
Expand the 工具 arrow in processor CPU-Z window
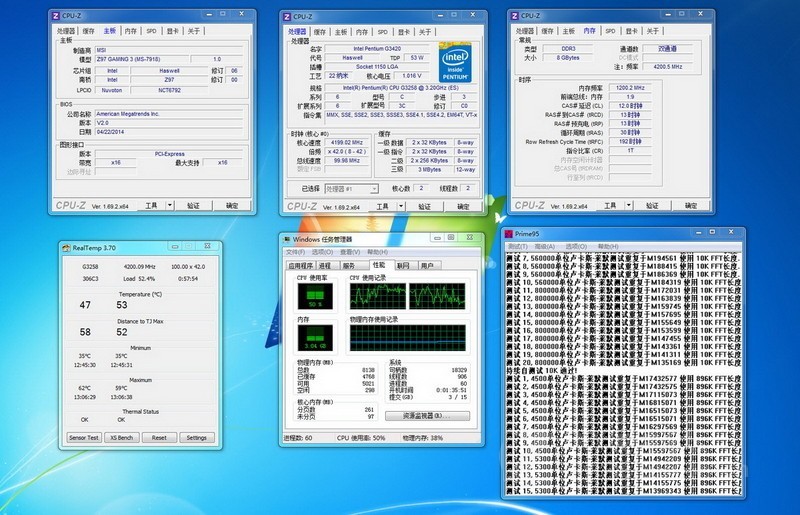click(401, 206)
